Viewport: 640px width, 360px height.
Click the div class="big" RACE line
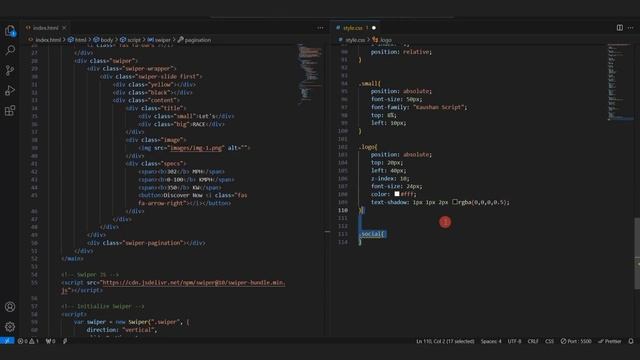181,124
